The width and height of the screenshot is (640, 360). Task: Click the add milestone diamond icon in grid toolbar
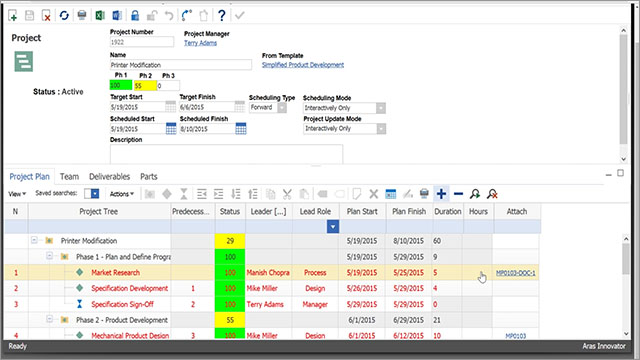[167, 194]
